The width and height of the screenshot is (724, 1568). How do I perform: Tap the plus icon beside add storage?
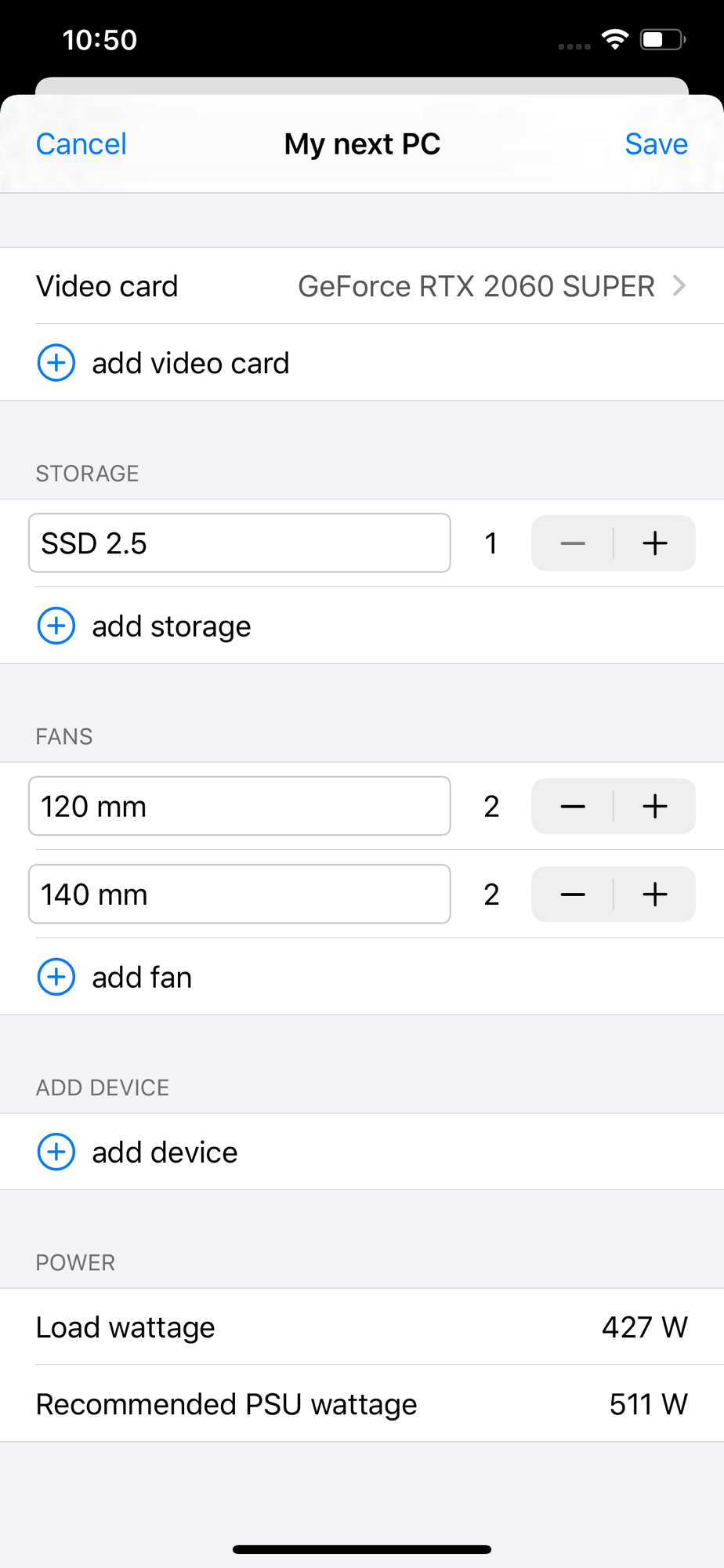tap(56, 626)
